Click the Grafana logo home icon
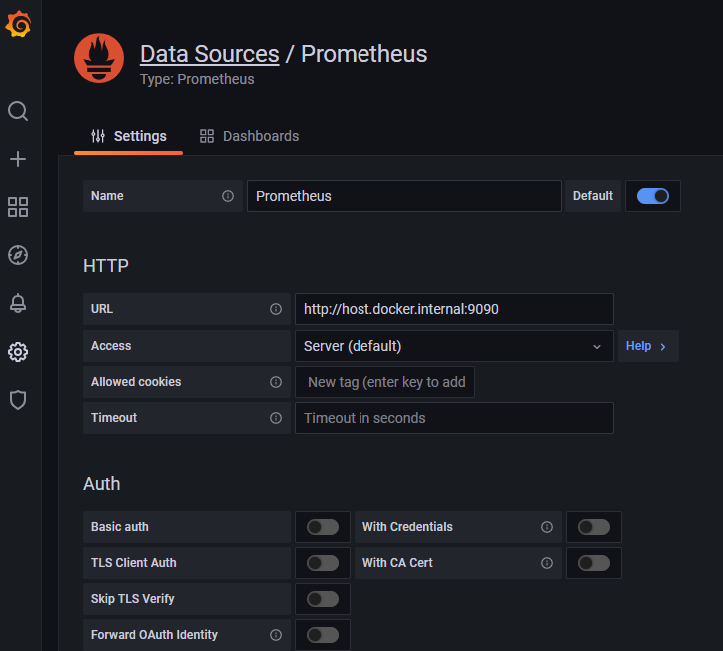 18,25
